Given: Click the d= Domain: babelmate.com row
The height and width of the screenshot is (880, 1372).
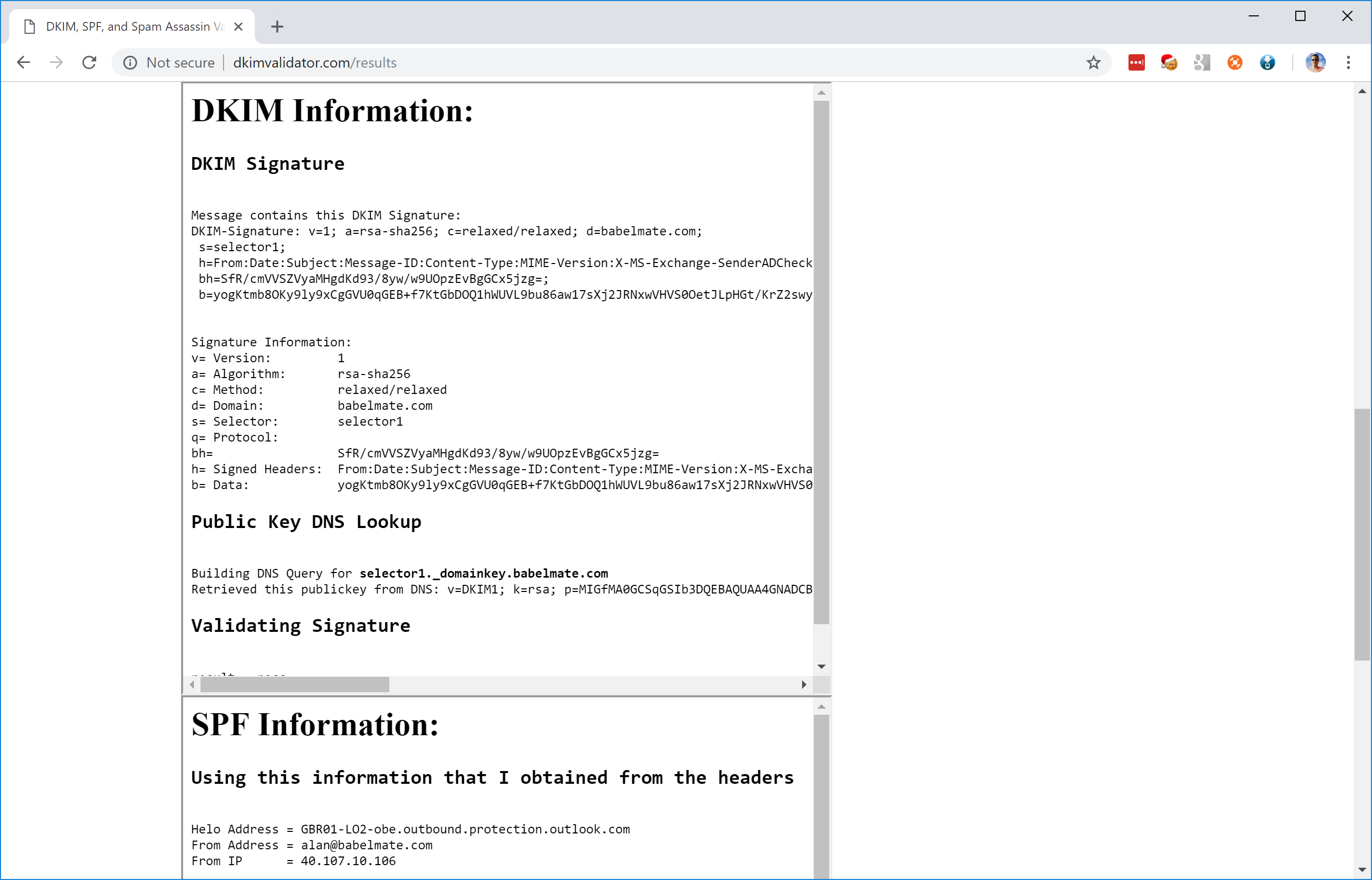Looking at the screenshot, I should (312, 406).
